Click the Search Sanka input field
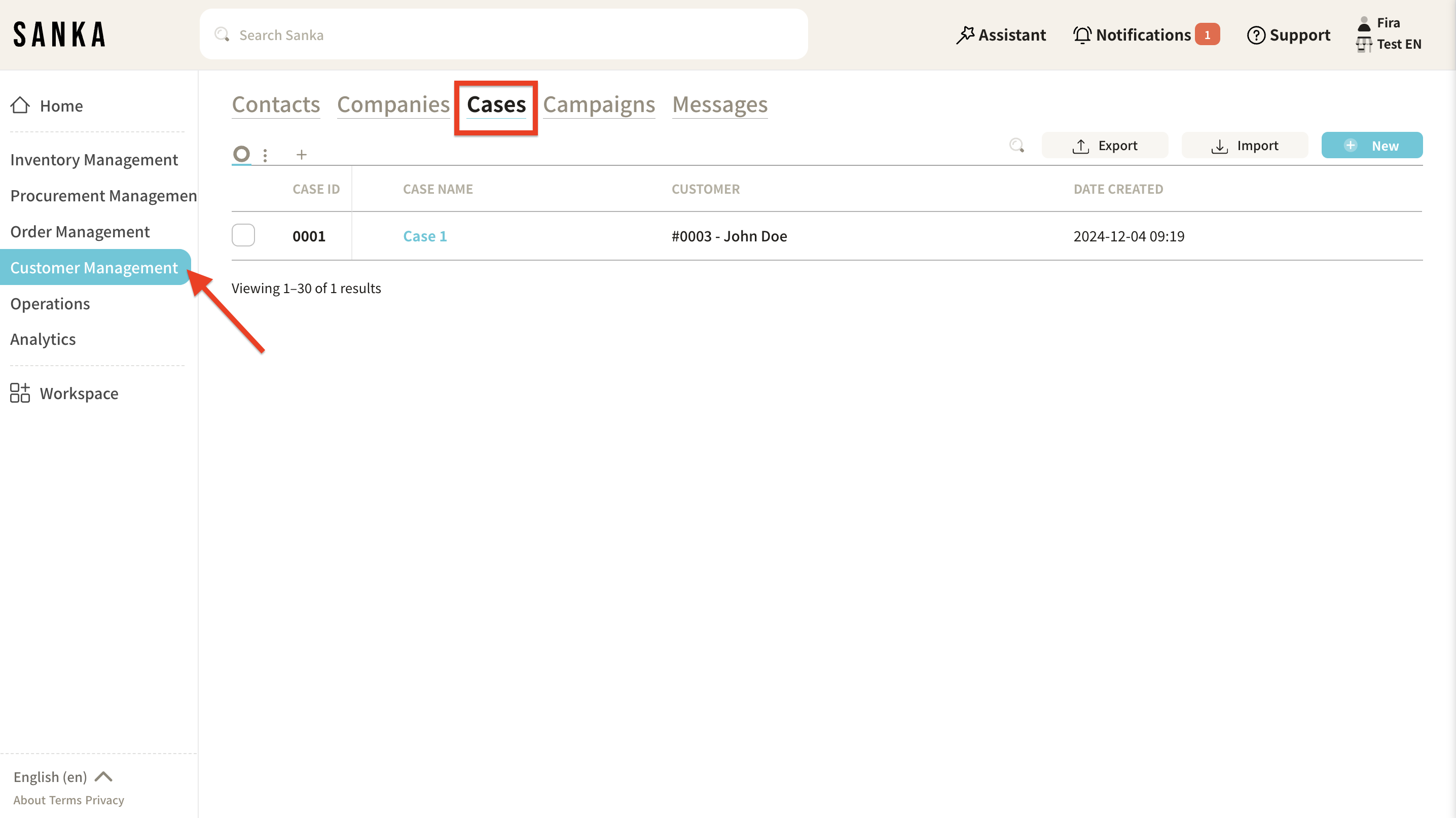 tap(503, 35)
